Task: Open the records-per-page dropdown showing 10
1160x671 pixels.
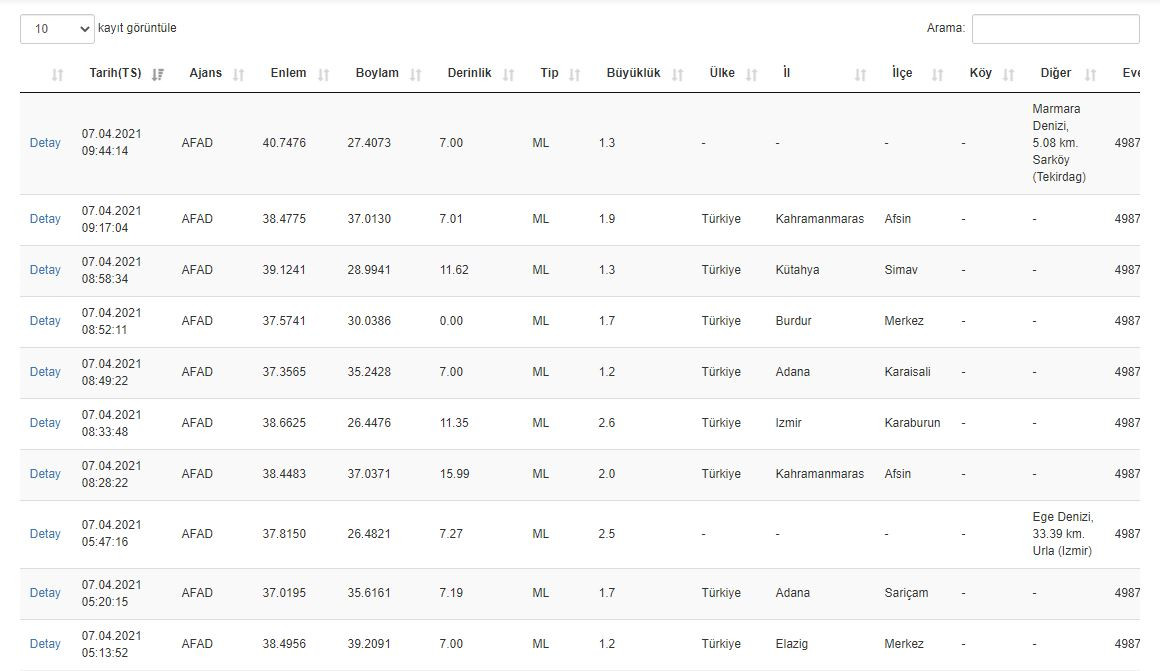Action: (x=57, y=29)
